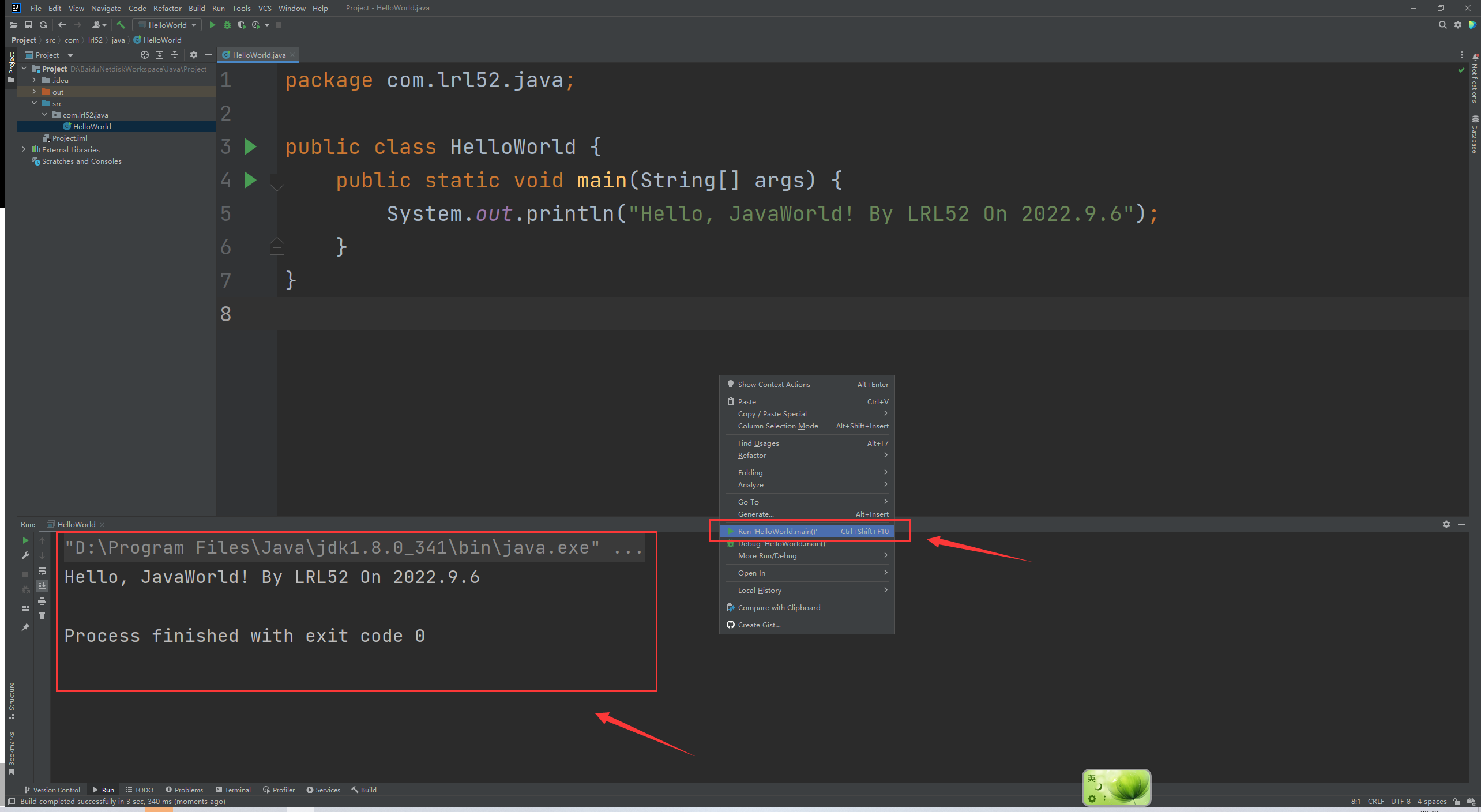The width and height of the screenshot is (1481, 812).
Task: Click Search Everywhere magnifier icon
Action: point(1442,25)
